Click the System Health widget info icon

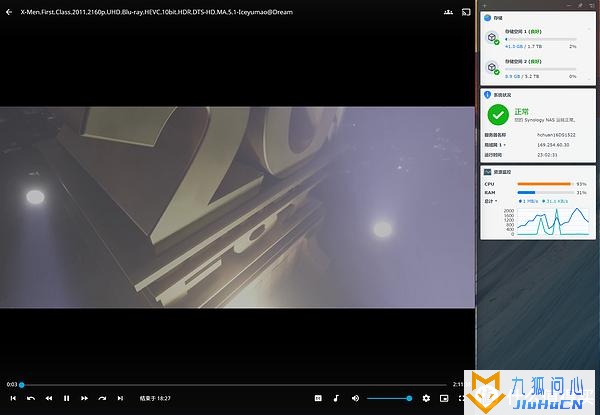[487, 94]
